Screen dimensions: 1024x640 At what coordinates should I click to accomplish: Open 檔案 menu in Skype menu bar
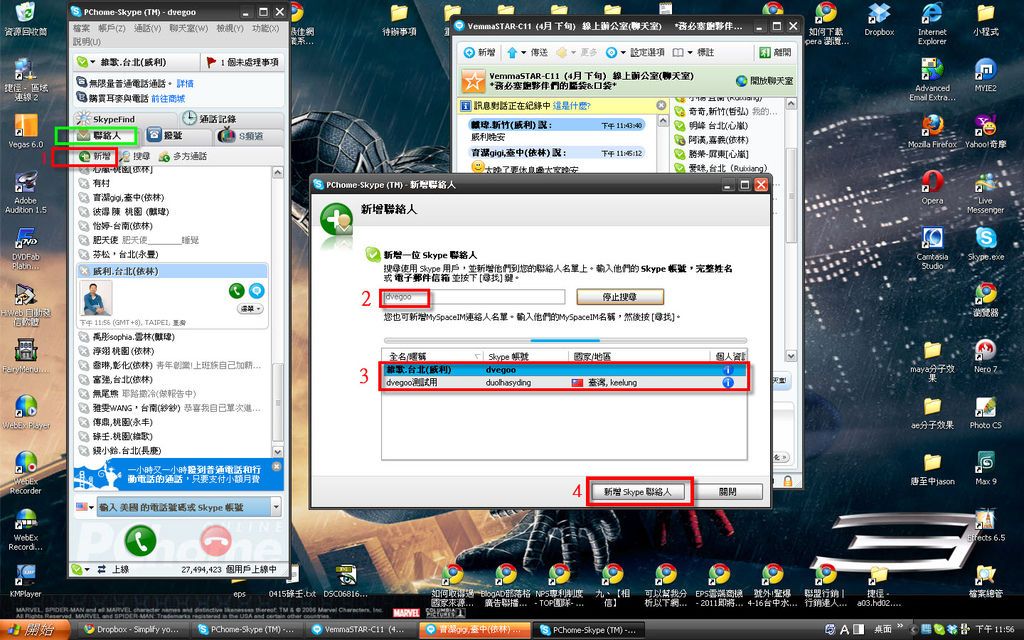[82, 29]
